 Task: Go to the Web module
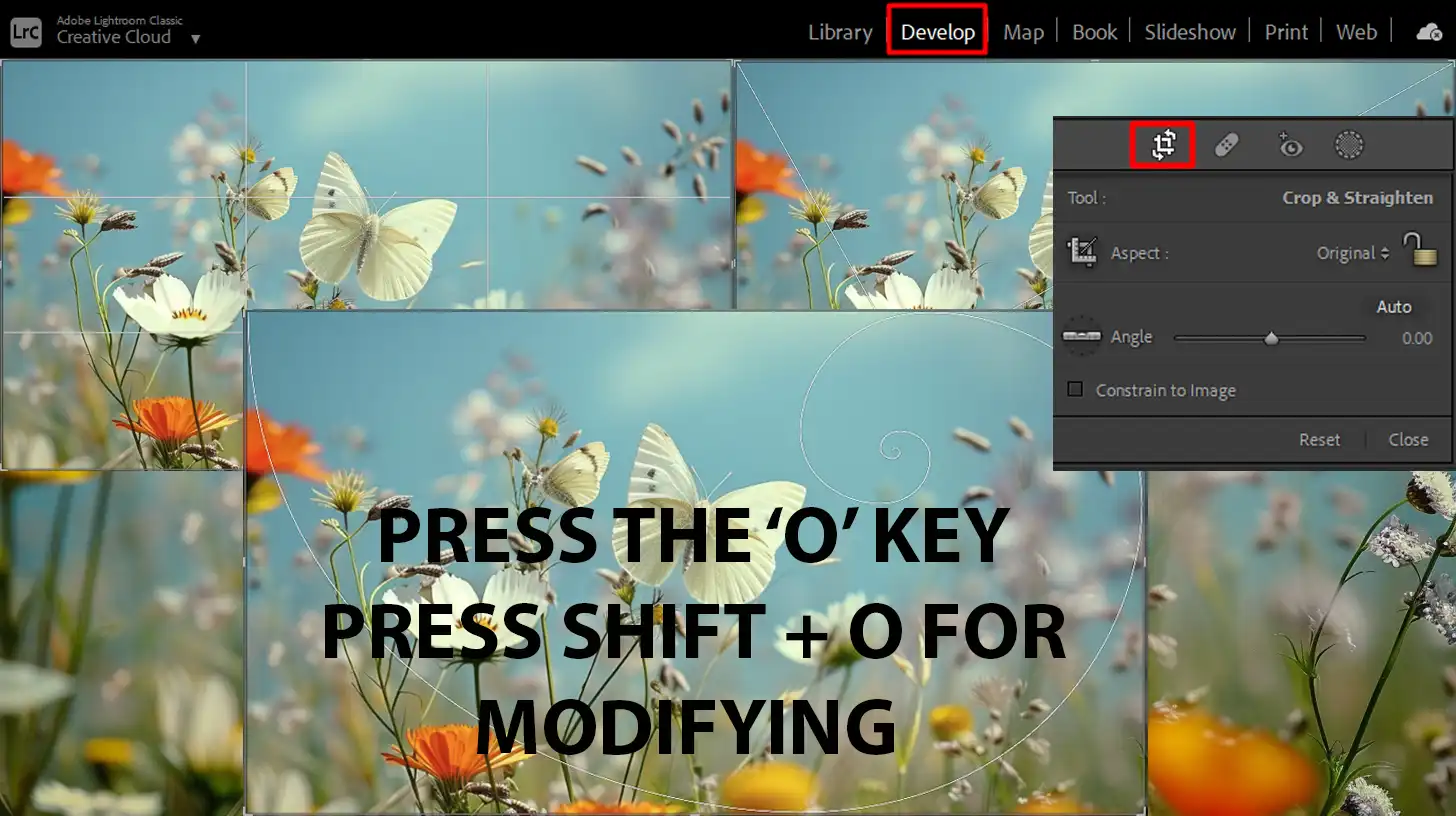[x=1356, y=32]
